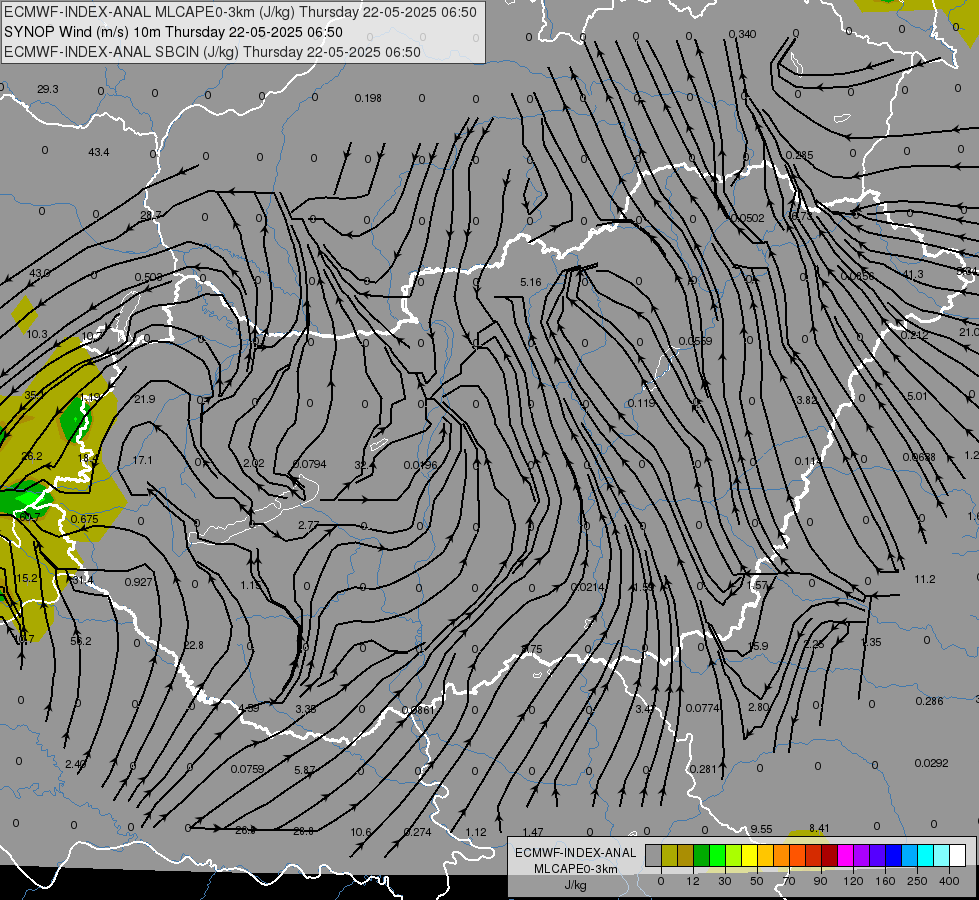Click the map value 0.0759
Screen dimensions: 979x900
coord(247,769)
